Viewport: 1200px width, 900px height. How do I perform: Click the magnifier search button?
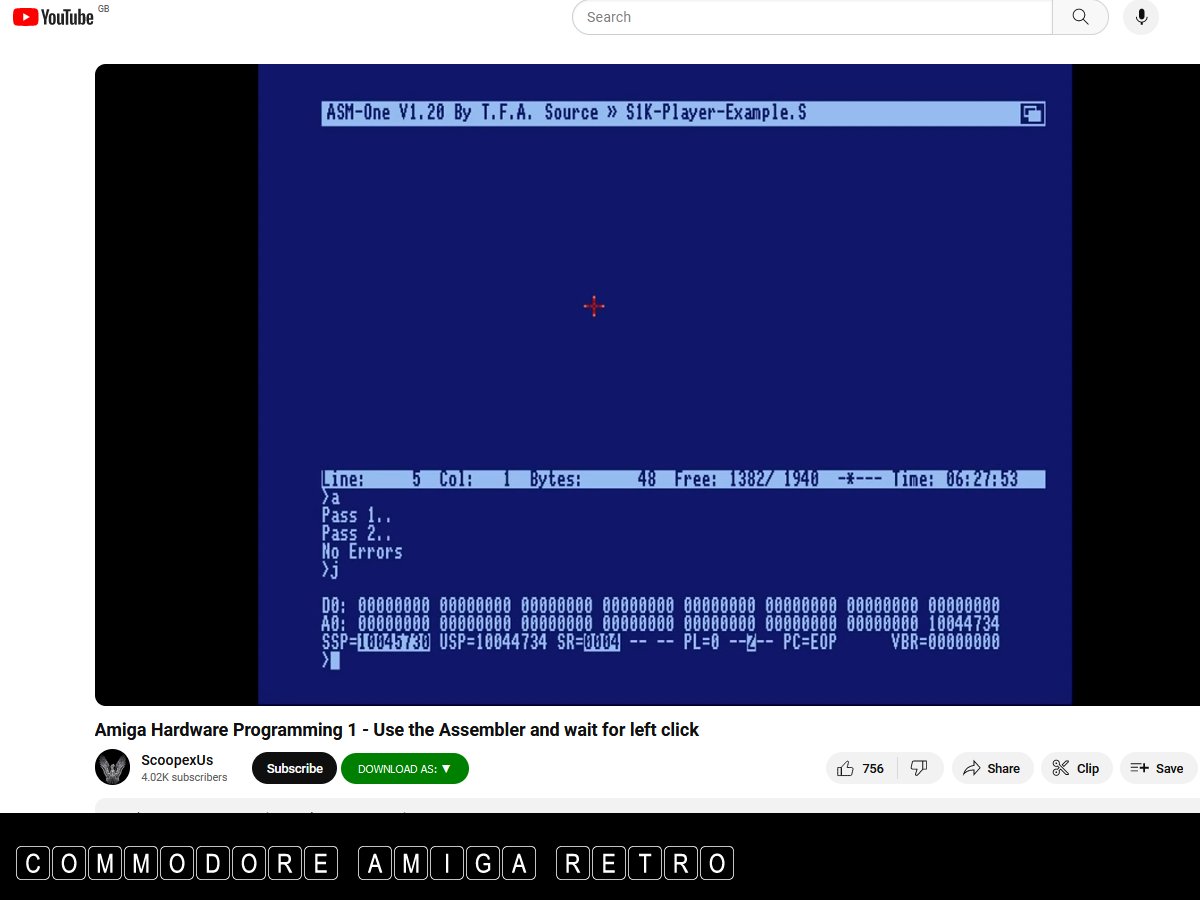pyautogui.click(x=1080, y=17)
